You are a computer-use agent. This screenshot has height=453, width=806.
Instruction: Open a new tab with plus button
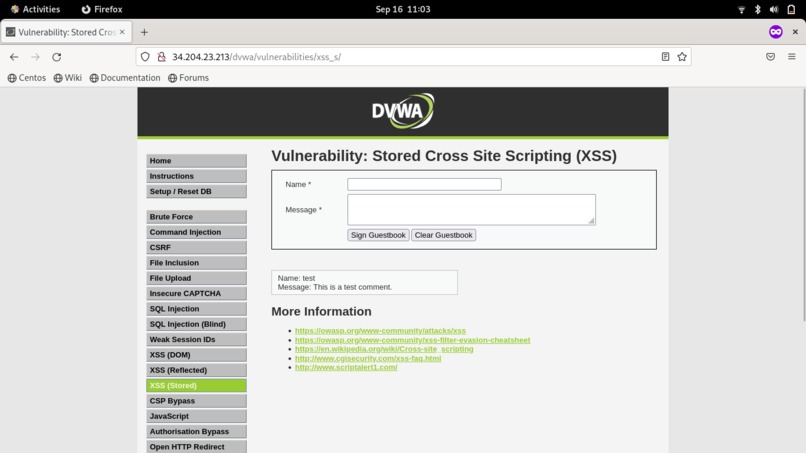[144, 32]
